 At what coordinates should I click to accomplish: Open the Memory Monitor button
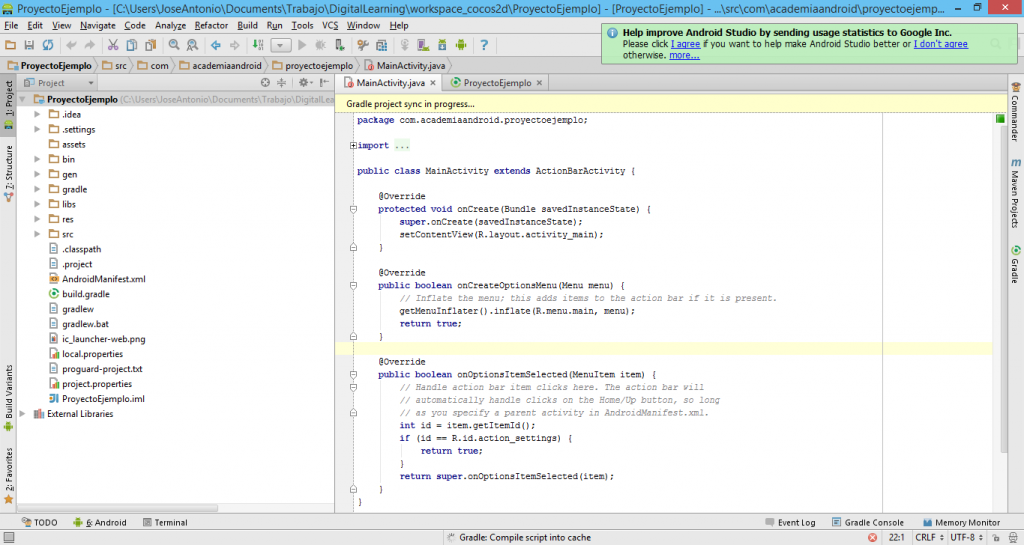click(961, 523)
